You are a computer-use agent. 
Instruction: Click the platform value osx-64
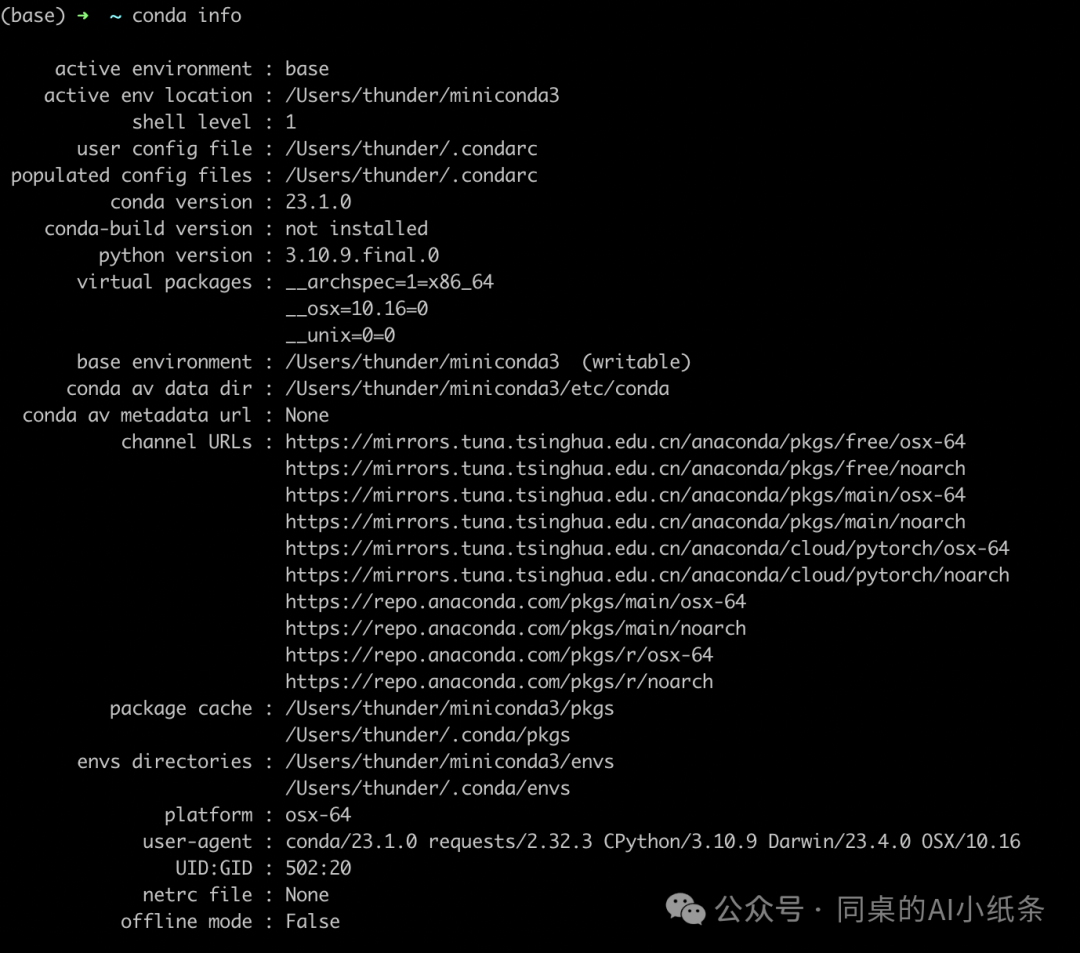(x=318, y=815)
